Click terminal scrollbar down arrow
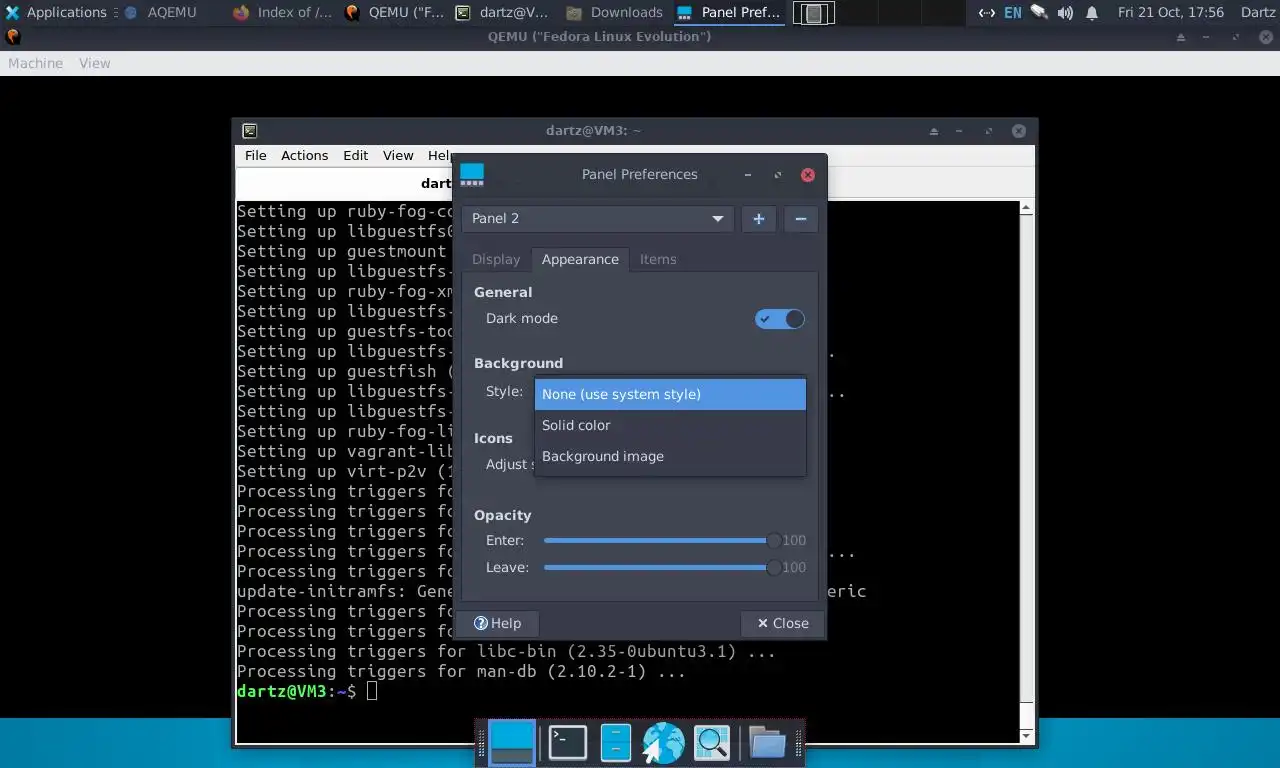The image size is (1280, 768). click(x=1026, y=736)
